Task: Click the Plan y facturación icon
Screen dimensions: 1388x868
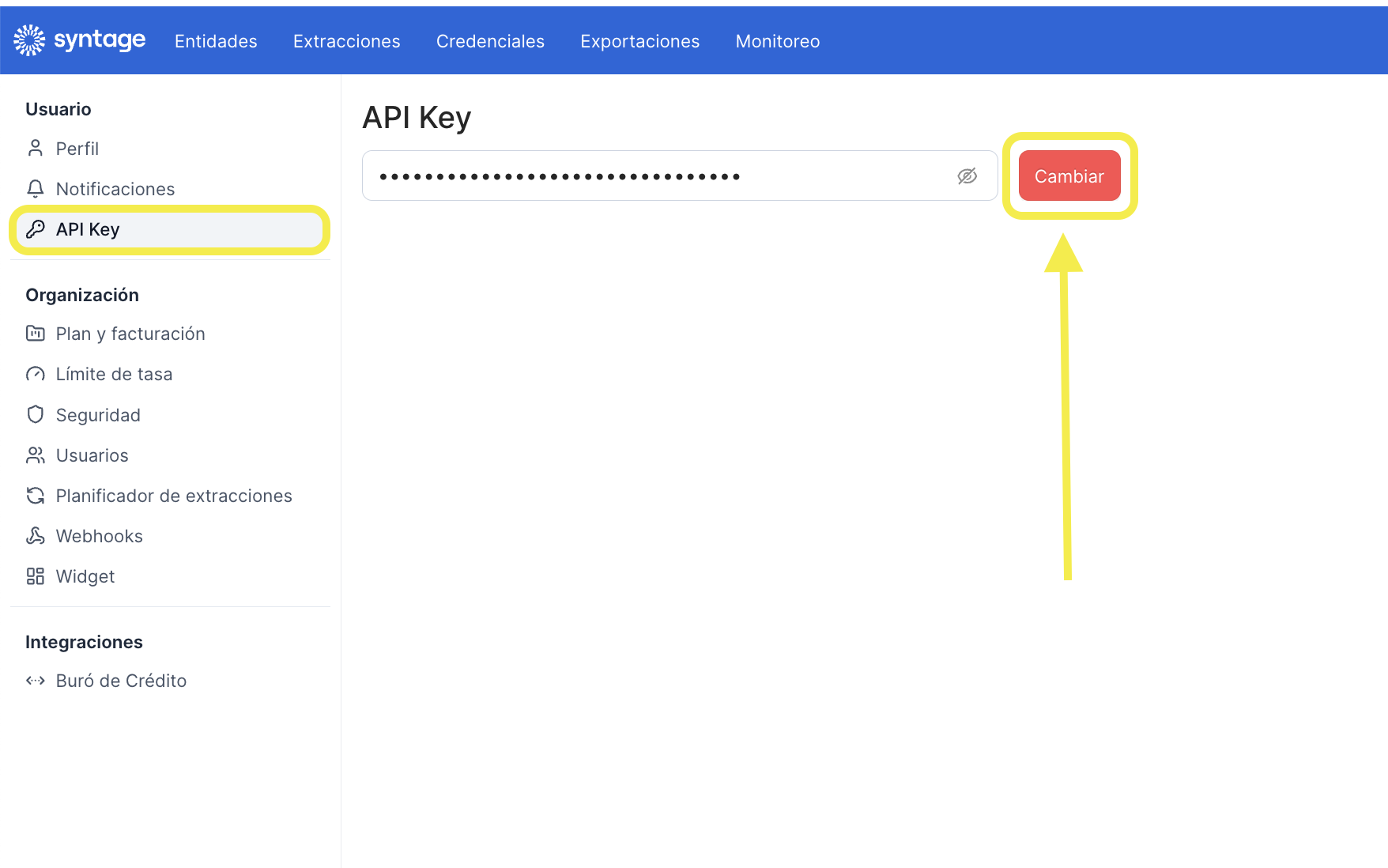Action: (x=36, y=334)
